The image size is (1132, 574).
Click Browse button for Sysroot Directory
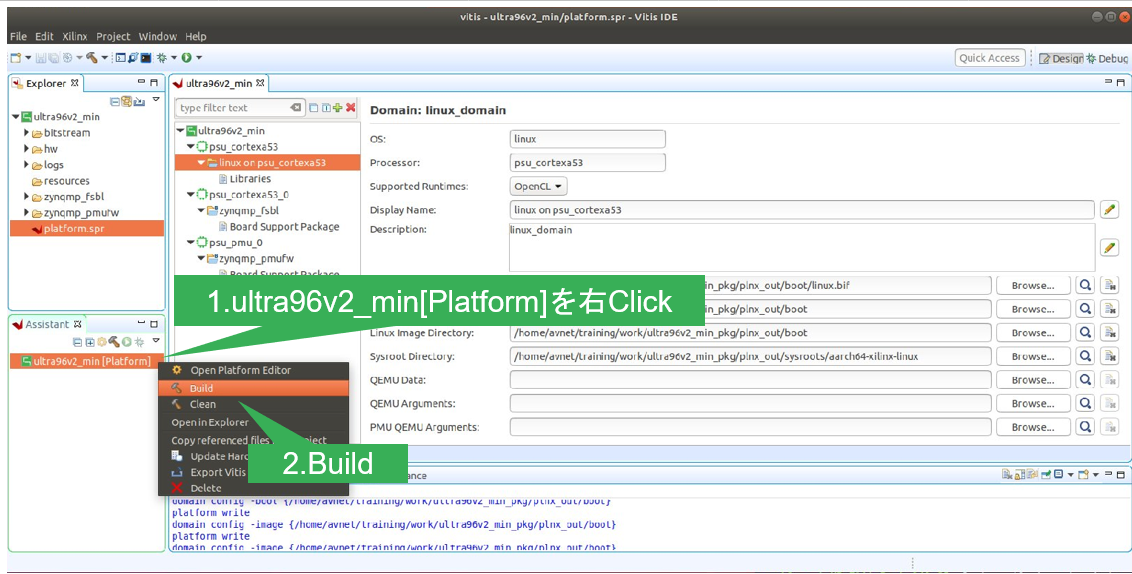[x=1032, y=356]
